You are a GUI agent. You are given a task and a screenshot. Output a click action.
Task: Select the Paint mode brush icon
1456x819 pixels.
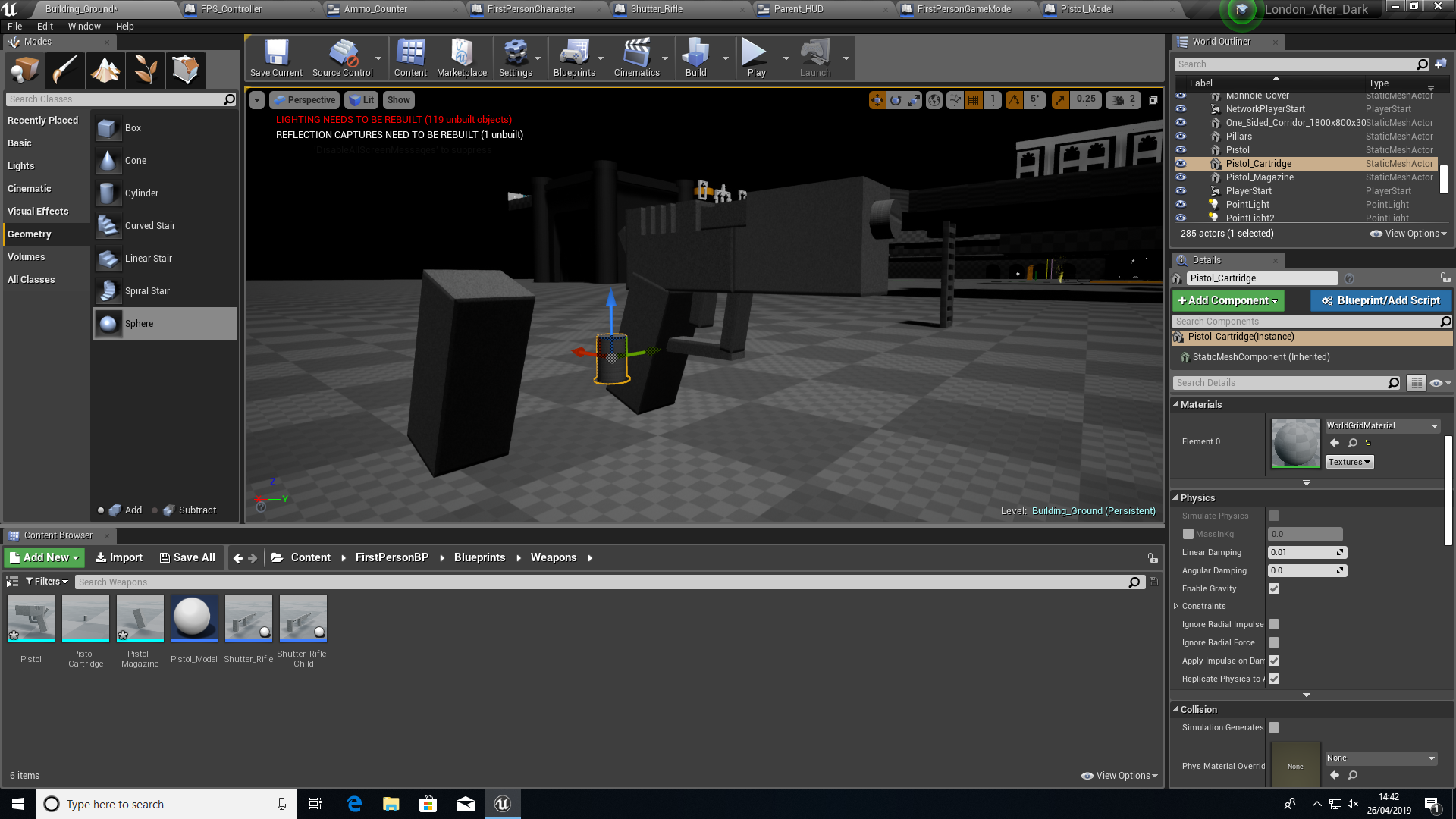click(x=65, y=70)
